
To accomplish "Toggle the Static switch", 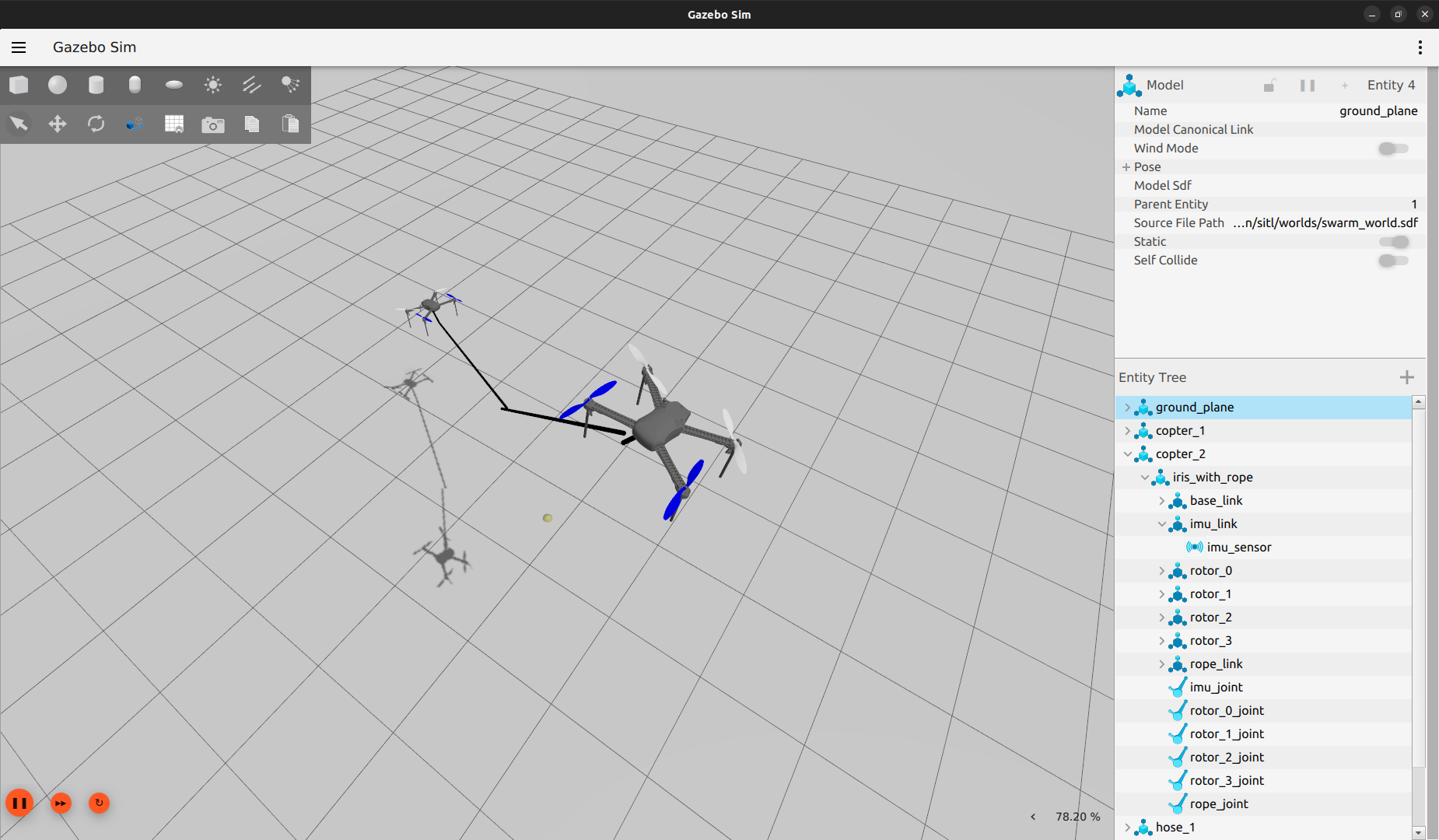I will click(x=1392, y=242).
